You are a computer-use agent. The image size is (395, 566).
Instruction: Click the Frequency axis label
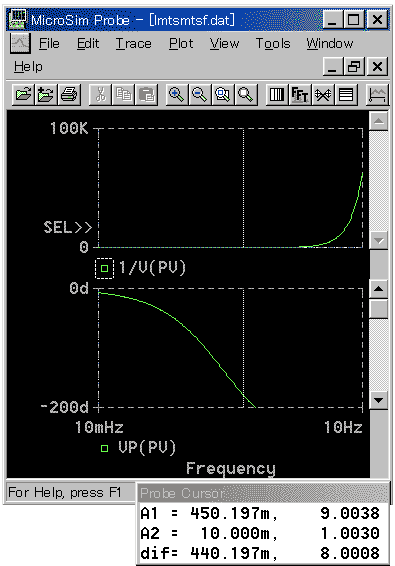(231, 469)
